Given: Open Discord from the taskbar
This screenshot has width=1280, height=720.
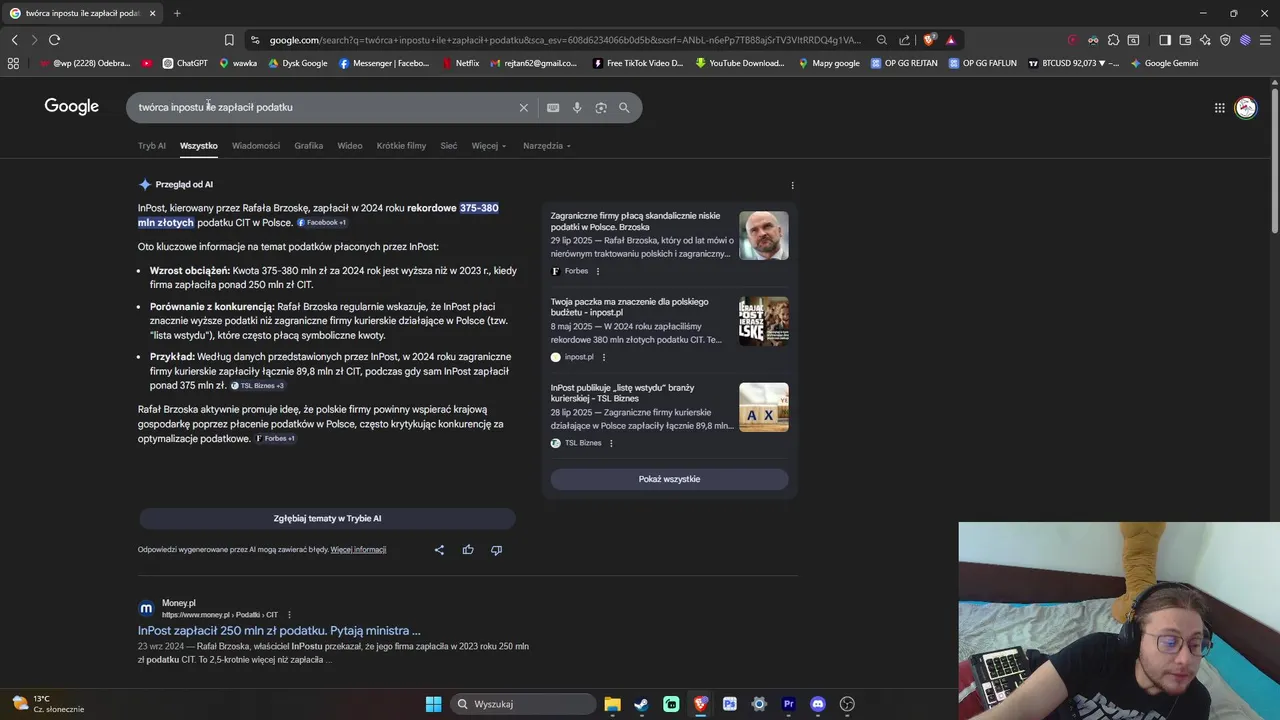Looking at the screenshot, I should [818, 704].
